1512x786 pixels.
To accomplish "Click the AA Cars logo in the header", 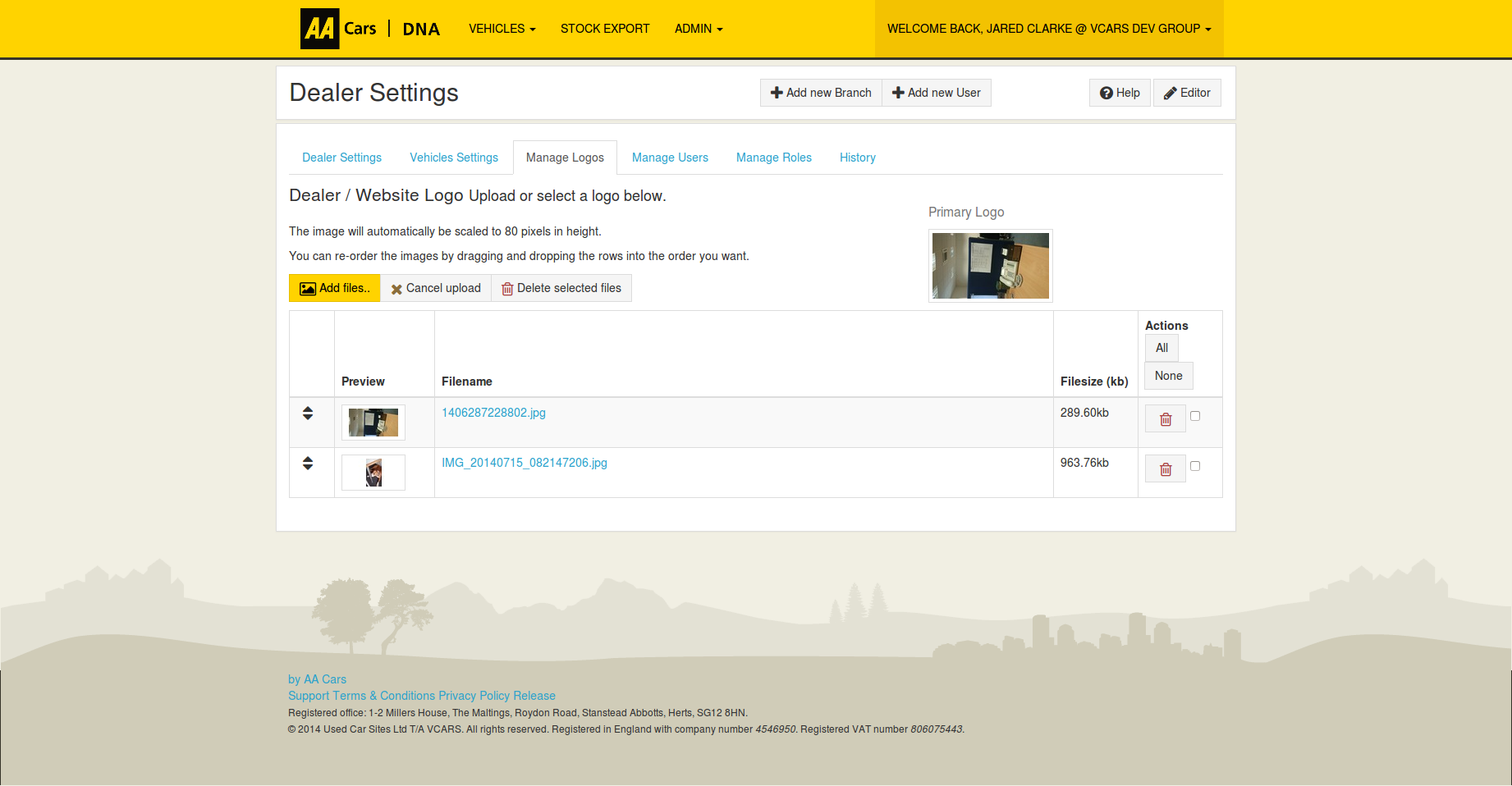I will pos(320,28).
